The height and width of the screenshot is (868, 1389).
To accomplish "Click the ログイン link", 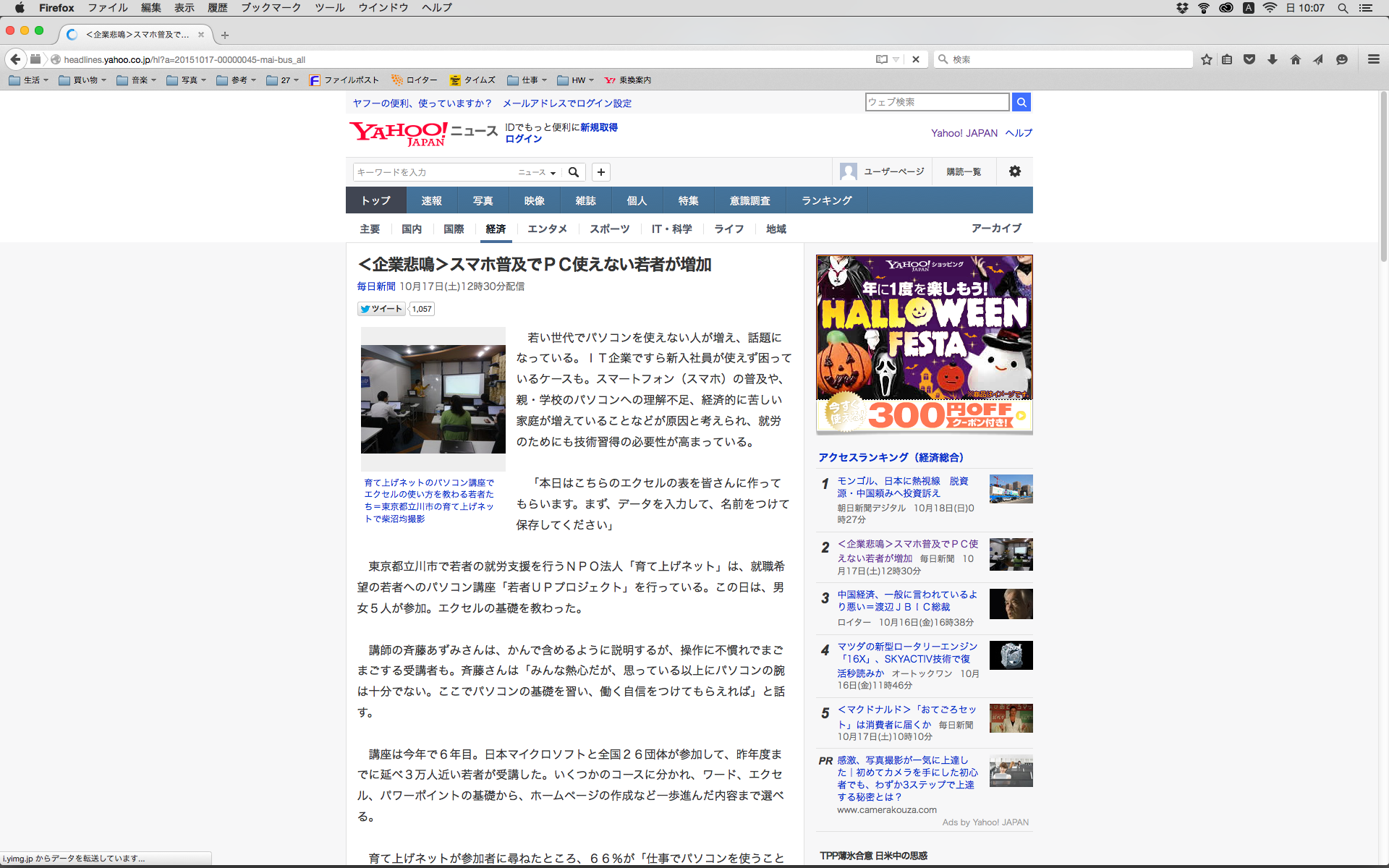I will [x=523, y=139].
